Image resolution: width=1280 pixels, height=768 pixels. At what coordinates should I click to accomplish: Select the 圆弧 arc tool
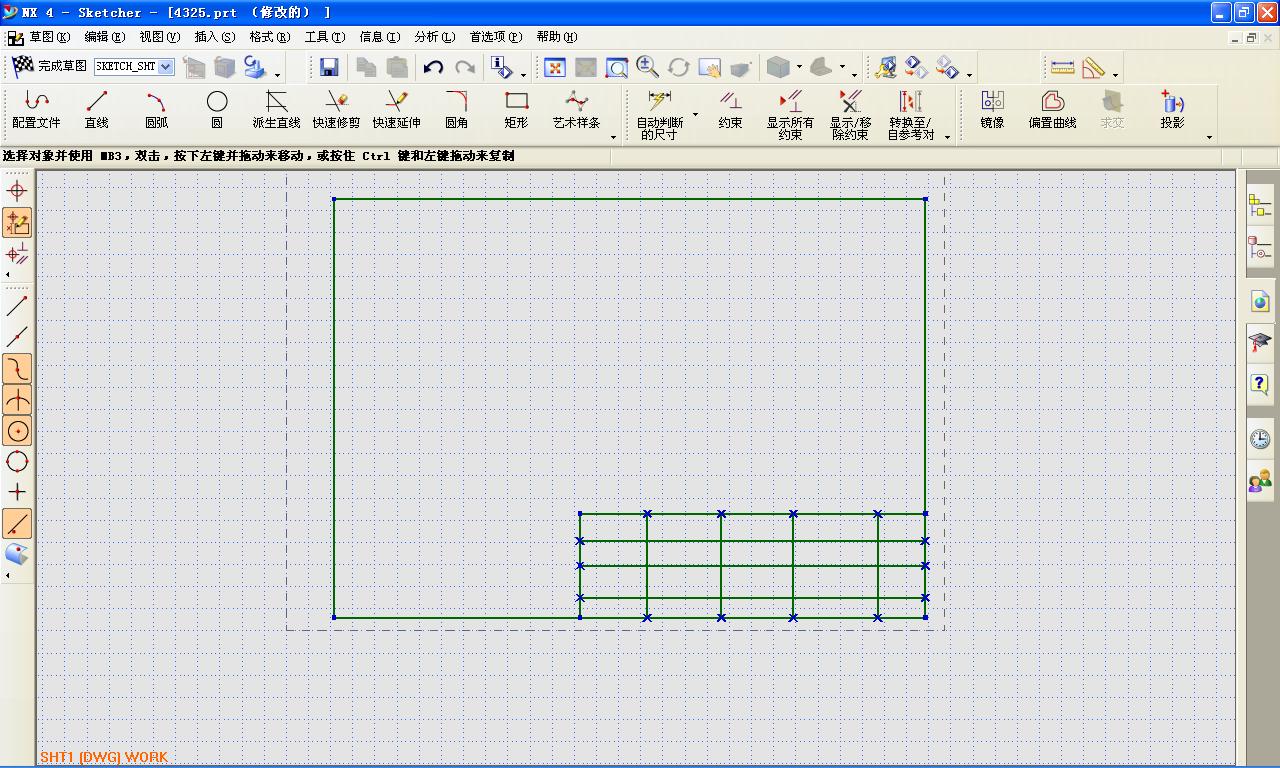(x=157, y=110)
